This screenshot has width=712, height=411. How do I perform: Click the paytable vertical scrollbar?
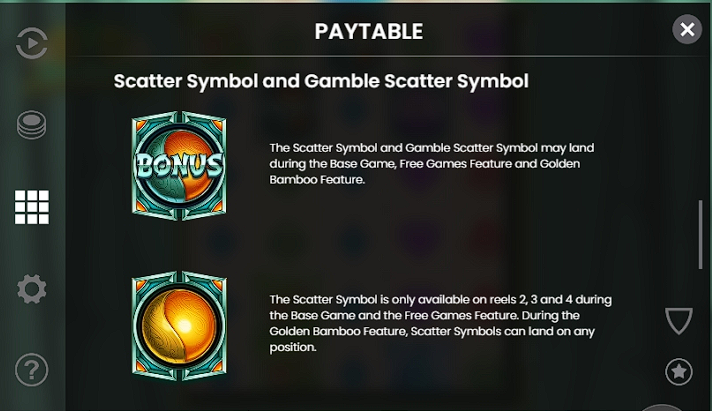(701, 234)
